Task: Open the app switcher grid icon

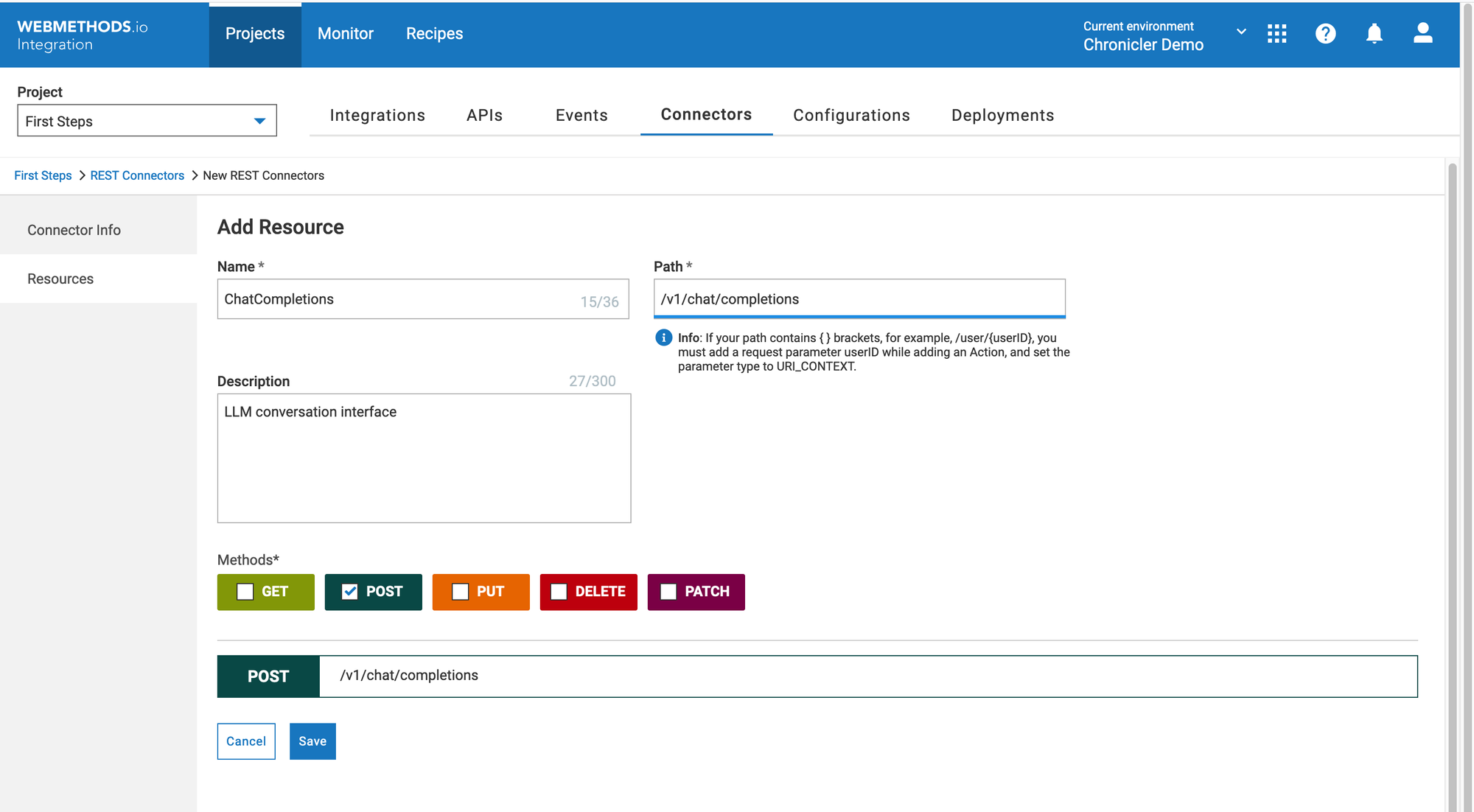Action: coord(1276,34)
